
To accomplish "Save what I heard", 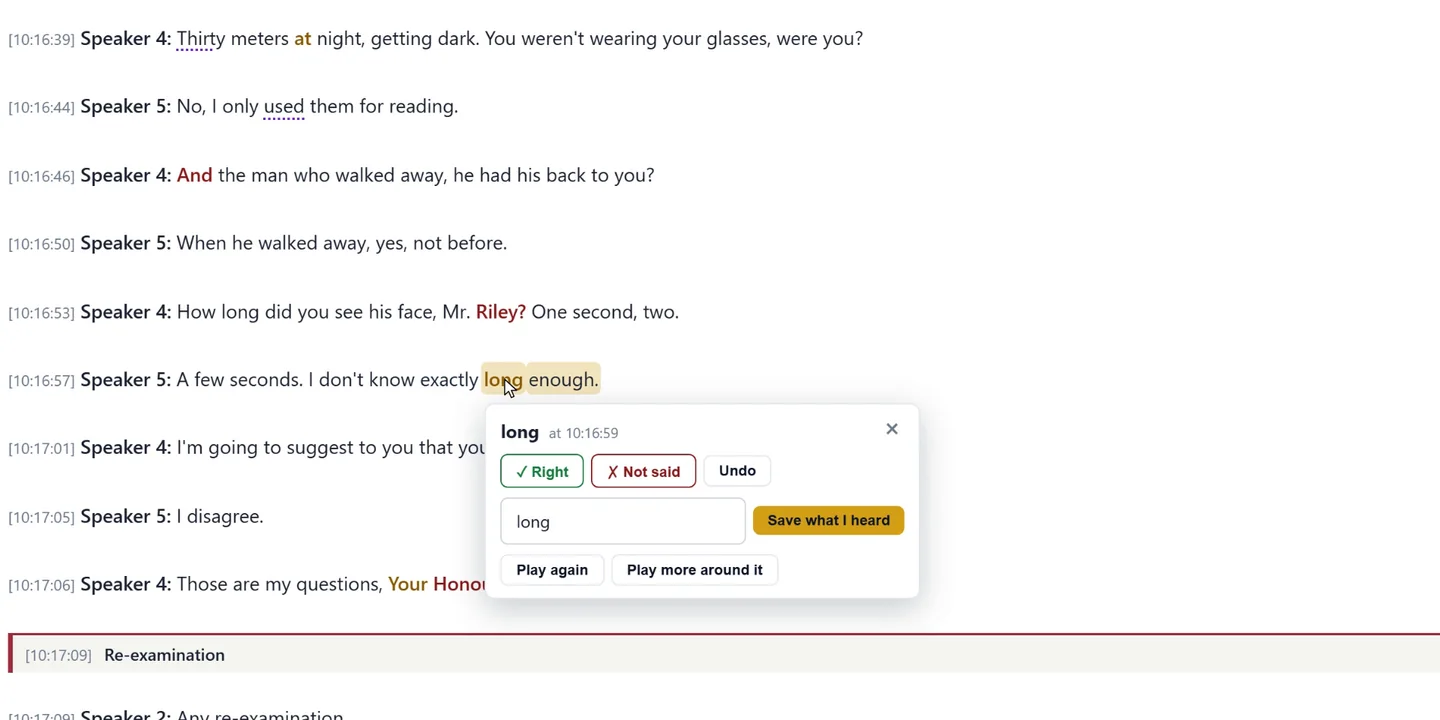I will [x=828, y=520].
